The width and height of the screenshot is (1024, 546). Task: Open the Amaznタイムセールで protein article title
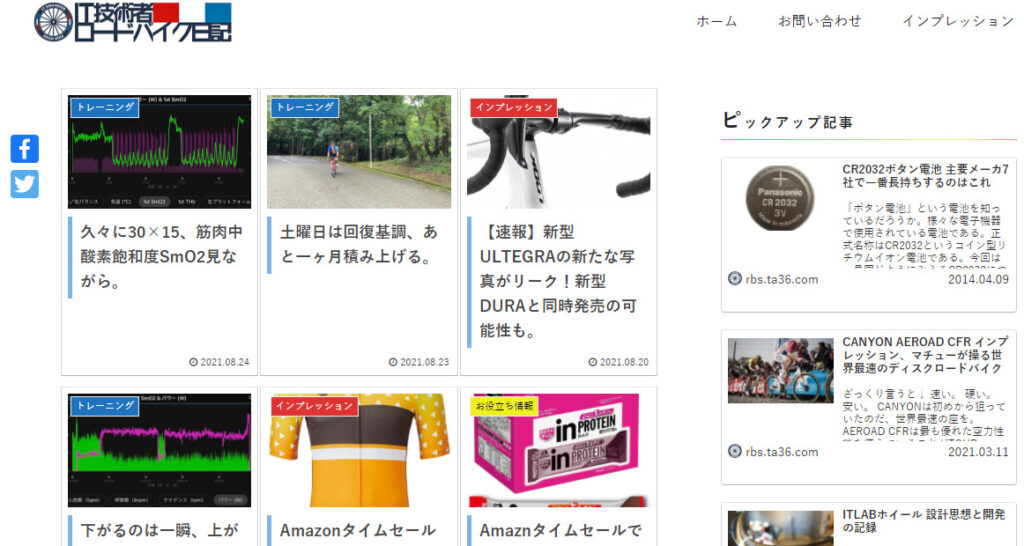pos(560,530)
